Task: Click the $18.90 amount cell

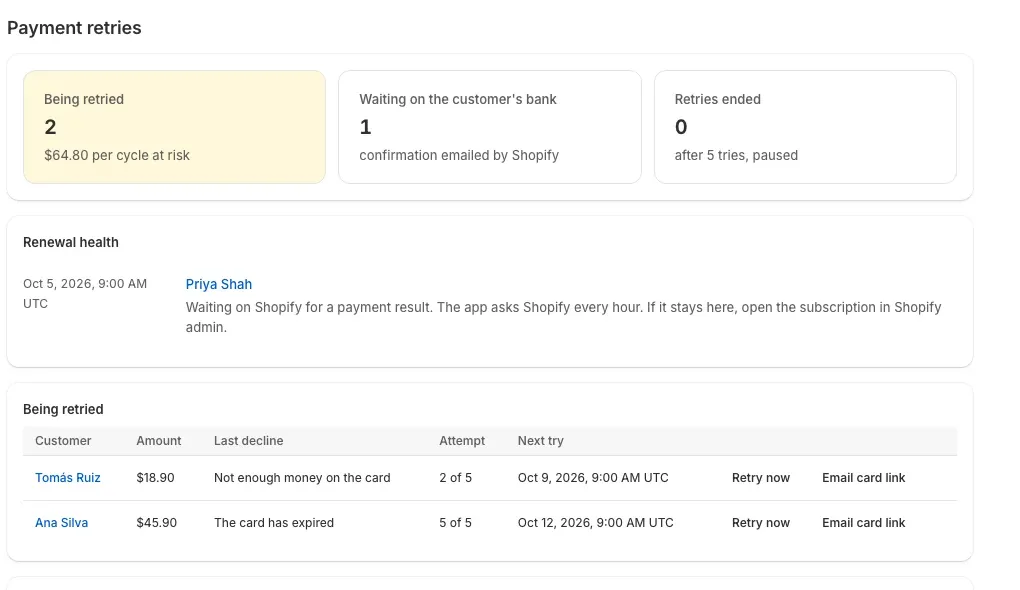Action: point(155,477)
